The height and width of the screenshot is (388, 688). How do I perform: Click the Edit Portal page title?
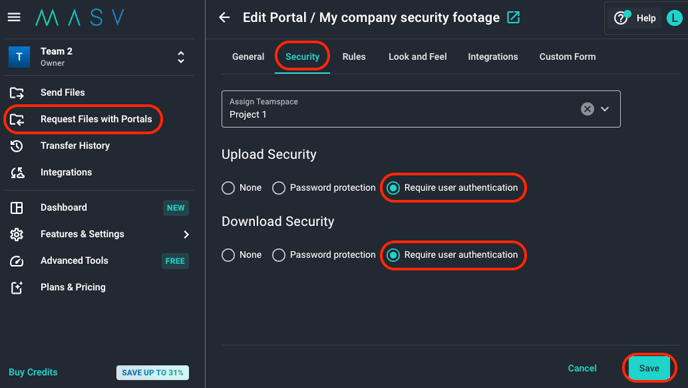(371, 18)
